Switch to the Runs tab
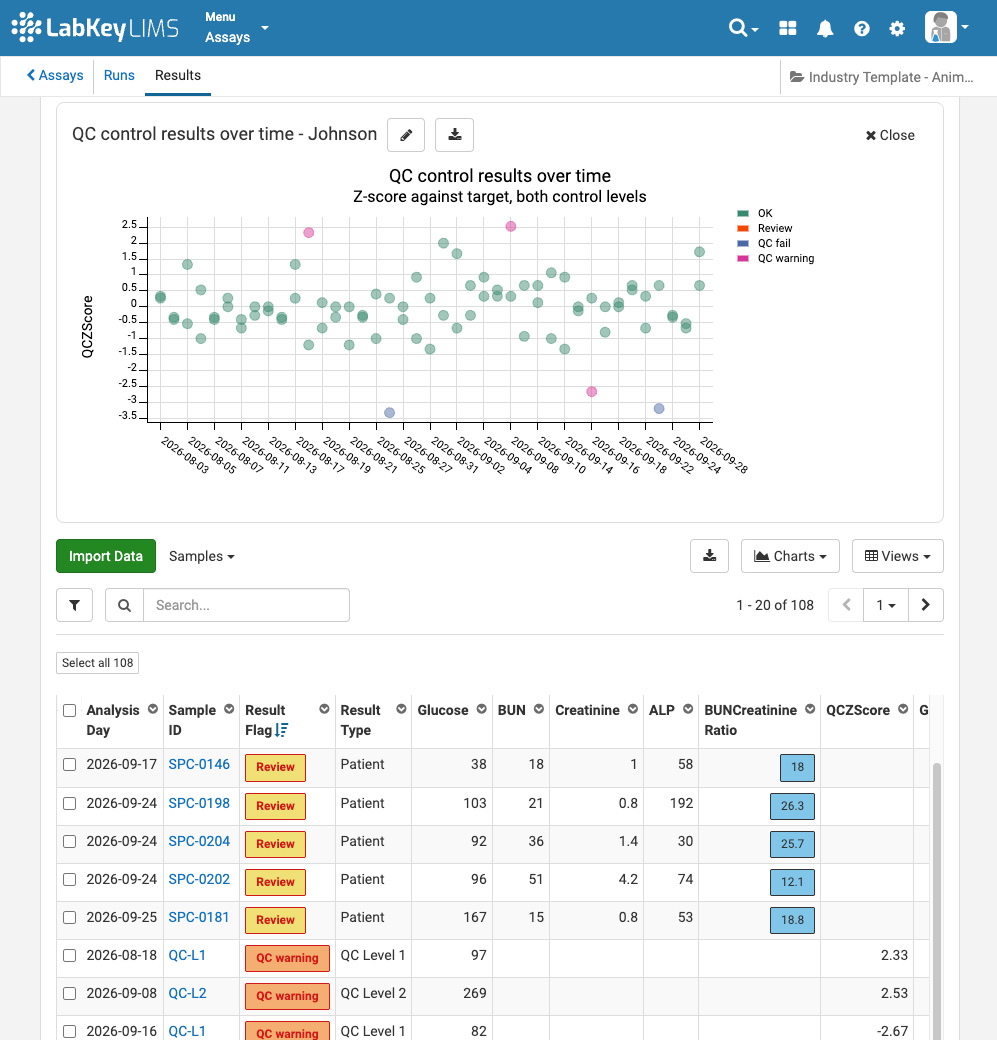The height and width of the screenshot is (1040, 997). (x=119, y=76)
